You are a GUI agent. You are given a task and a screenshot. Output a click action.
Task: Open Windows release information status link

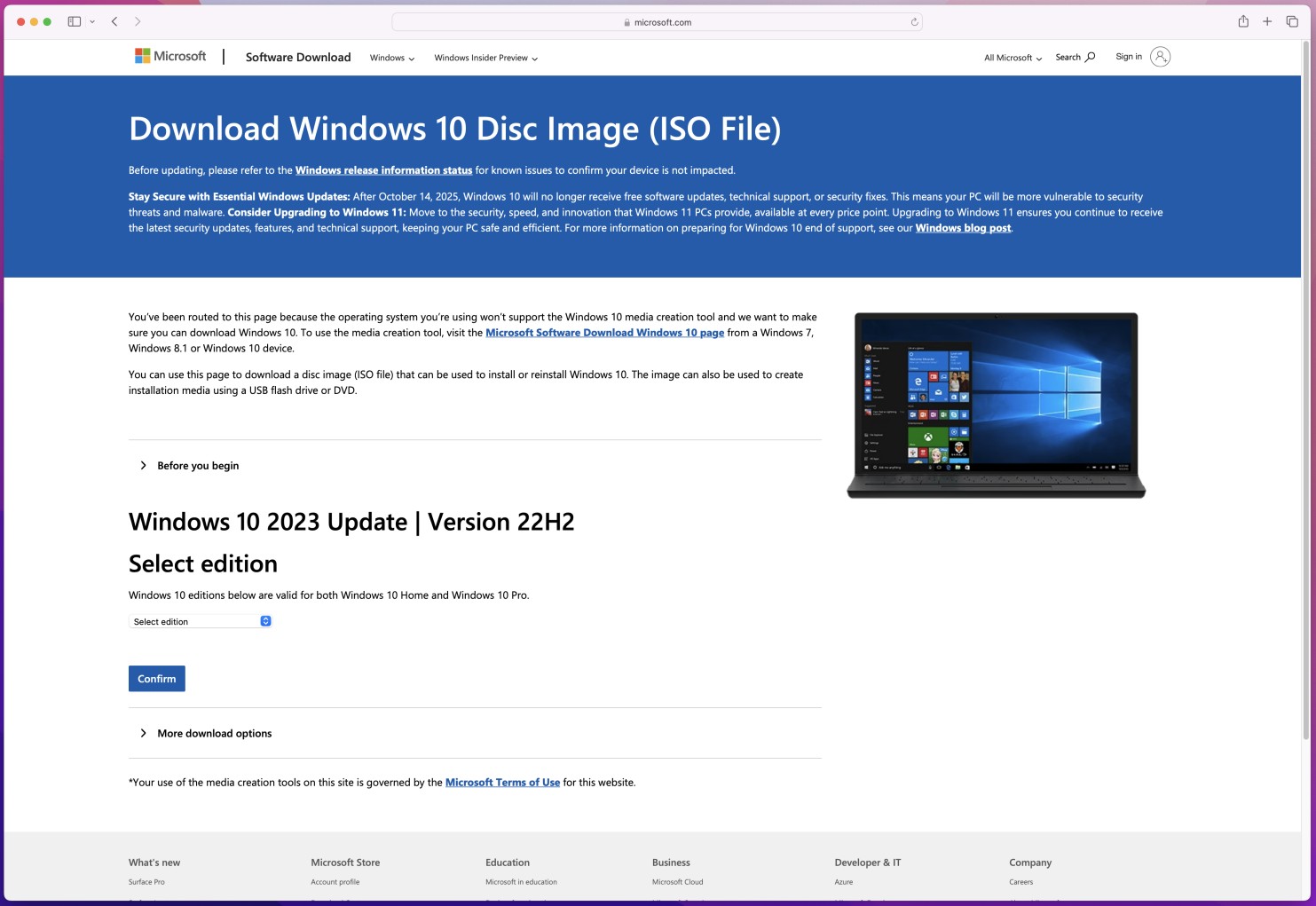click(x=383, y=170)
